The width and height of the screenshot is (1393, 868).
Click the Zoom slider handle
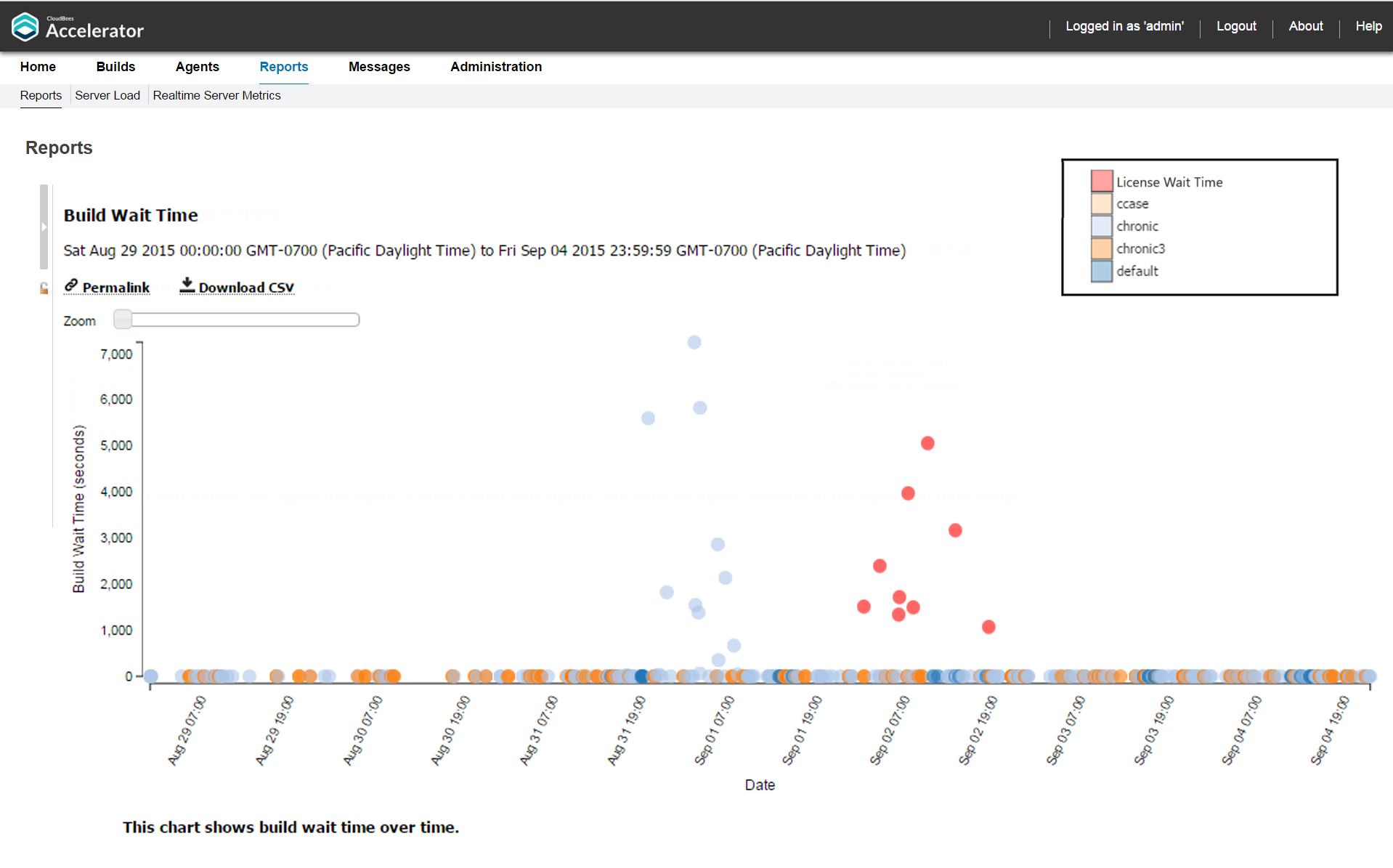click(x=123, y=320)
